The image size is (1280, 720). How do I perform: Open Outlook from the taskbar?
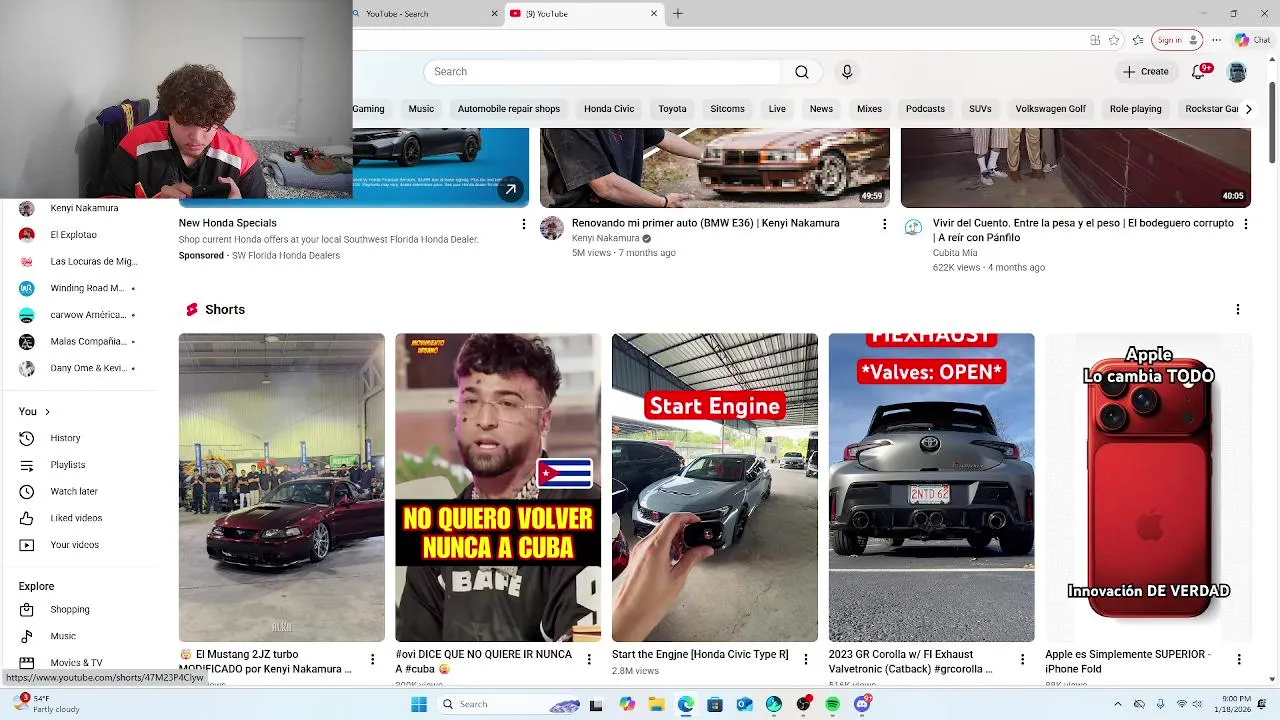click(744, 704)
